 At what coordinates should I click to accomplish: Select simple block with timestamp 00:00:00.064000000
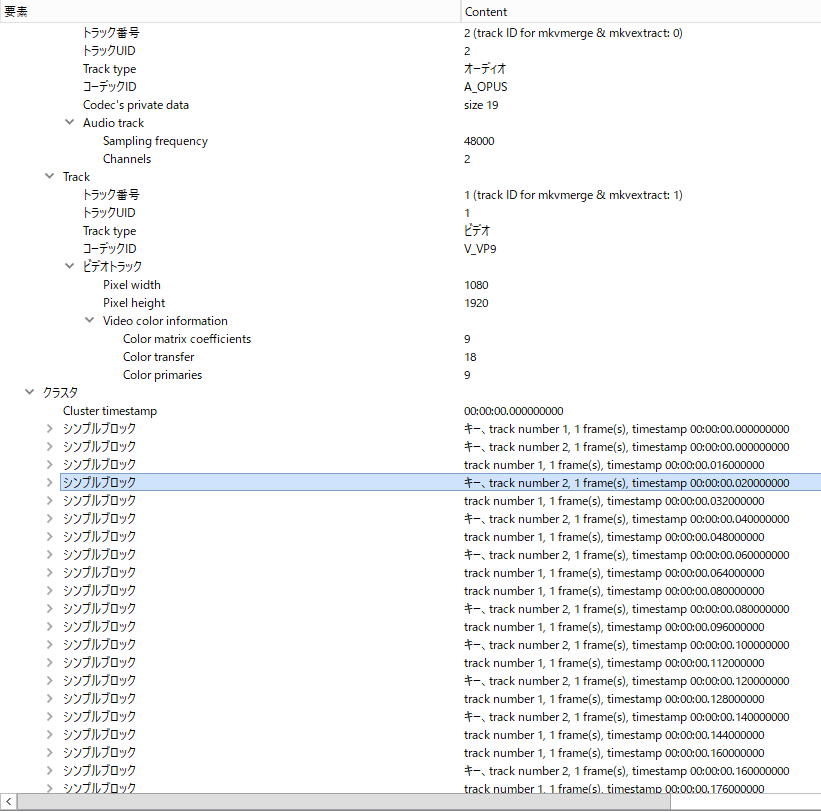point(99,573)
